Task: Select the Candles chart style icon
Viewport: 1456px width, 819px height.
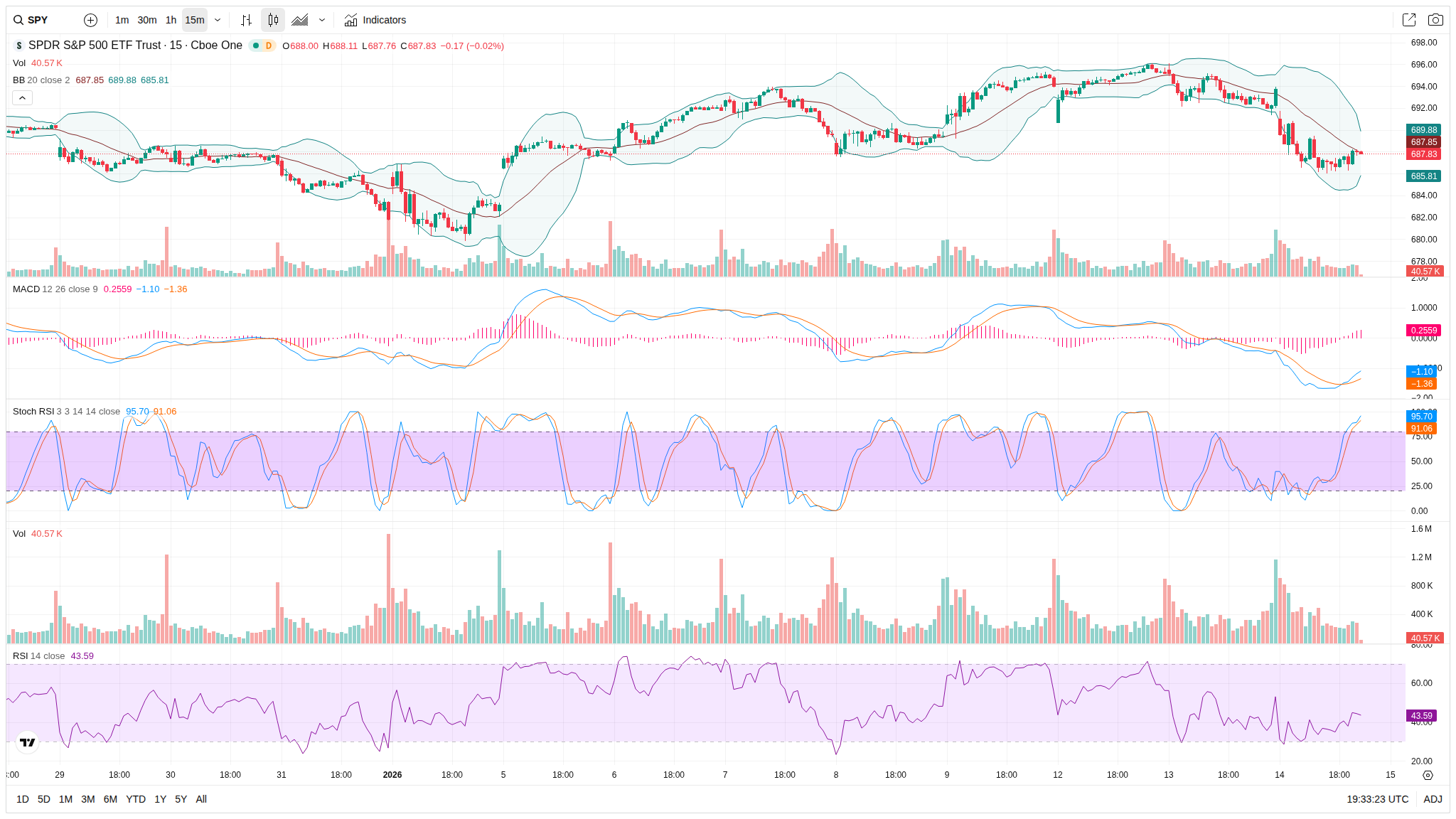Action: pyautogui.click(x=273, y=20)
